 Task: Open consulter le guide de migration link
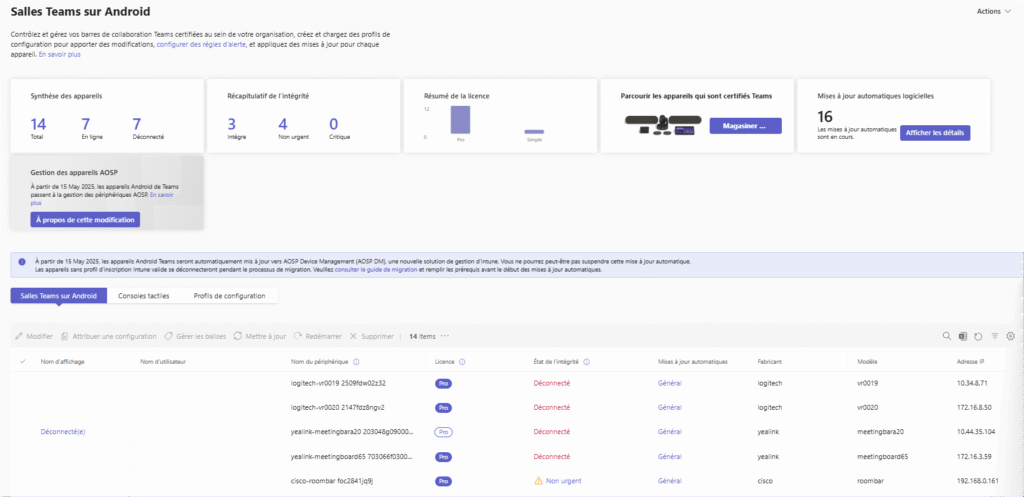tap(376, 270)
